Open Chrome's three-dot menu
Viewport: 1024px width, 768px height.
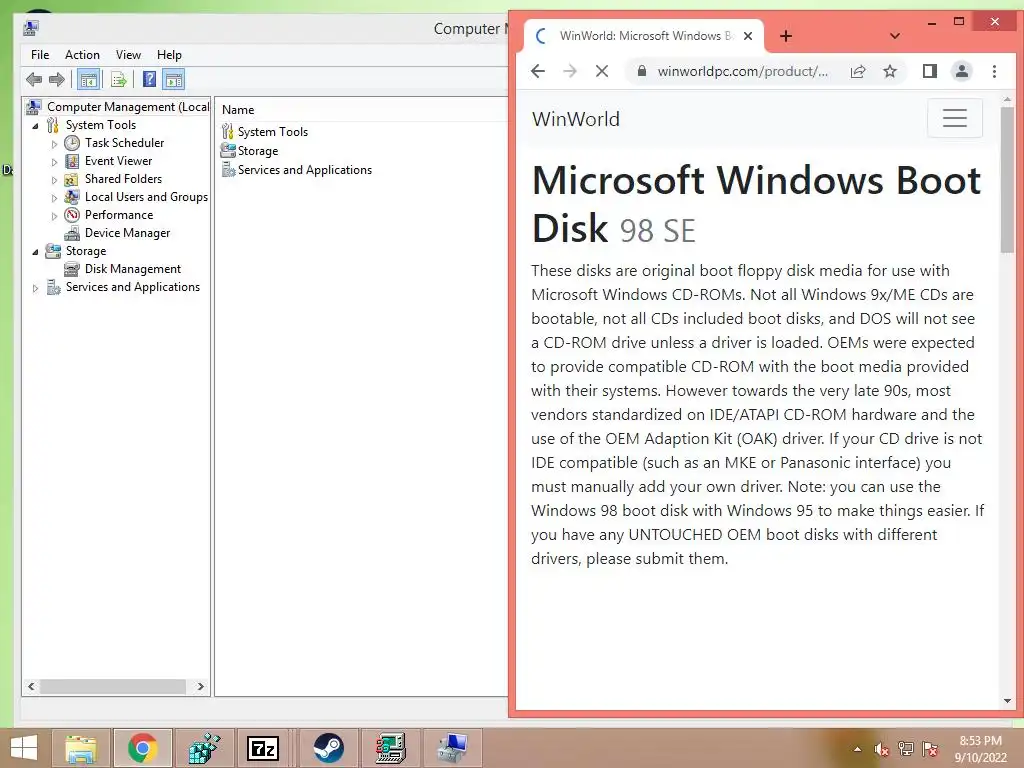[x=994, y=71]
